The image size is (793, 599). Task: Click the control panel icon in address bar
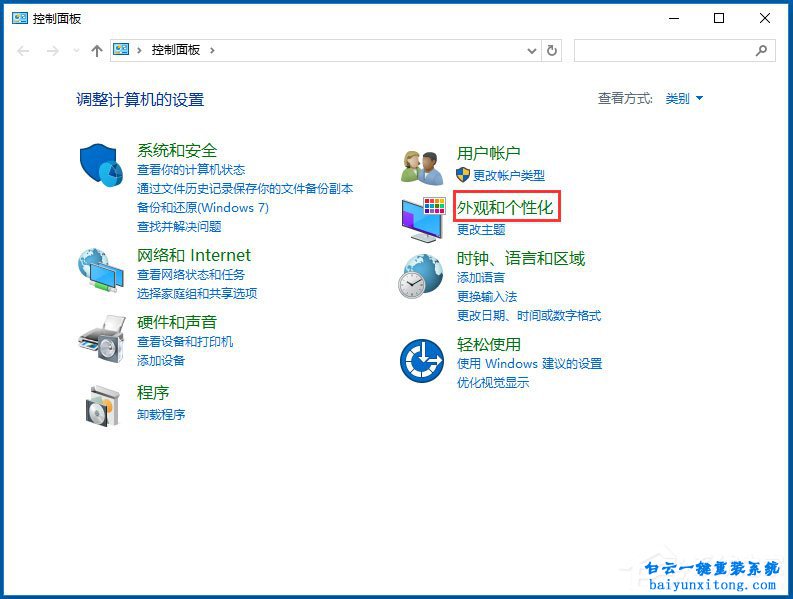click(x=121, y=50)
